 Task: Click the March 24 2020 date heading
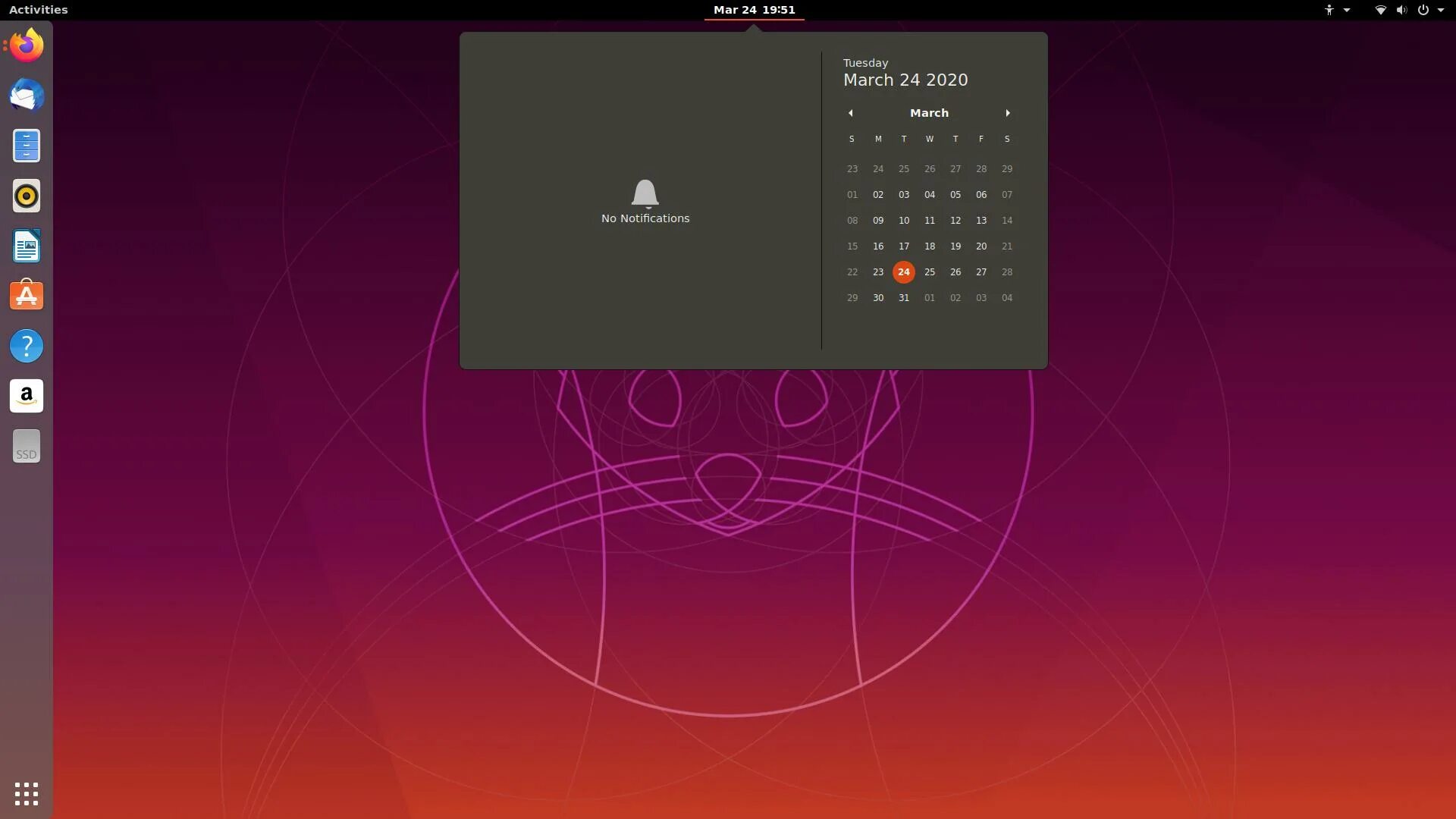[x=905, y=80]
